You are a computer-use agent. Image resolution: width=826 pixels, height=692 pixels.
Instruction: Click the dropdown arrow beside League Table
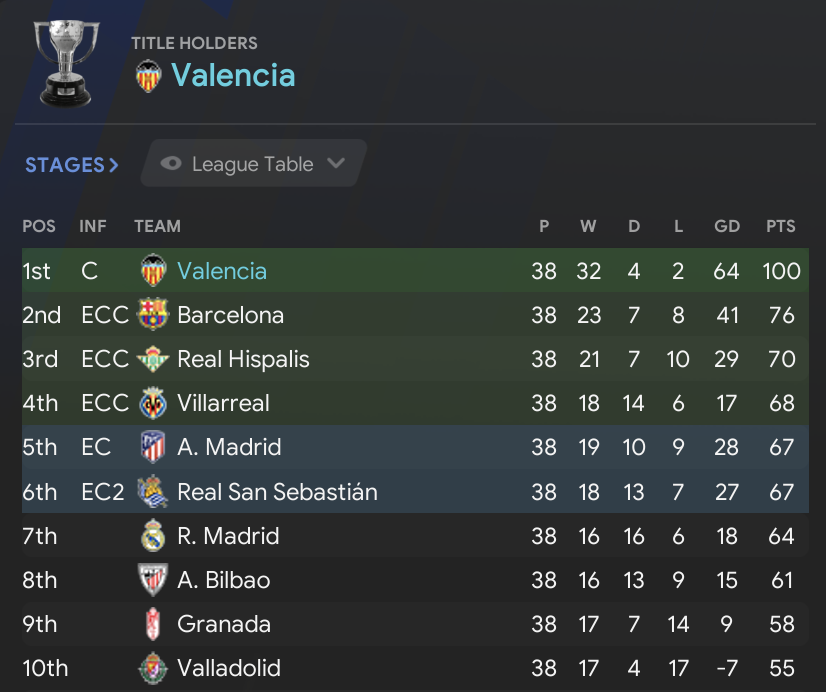tap(337, 163)
